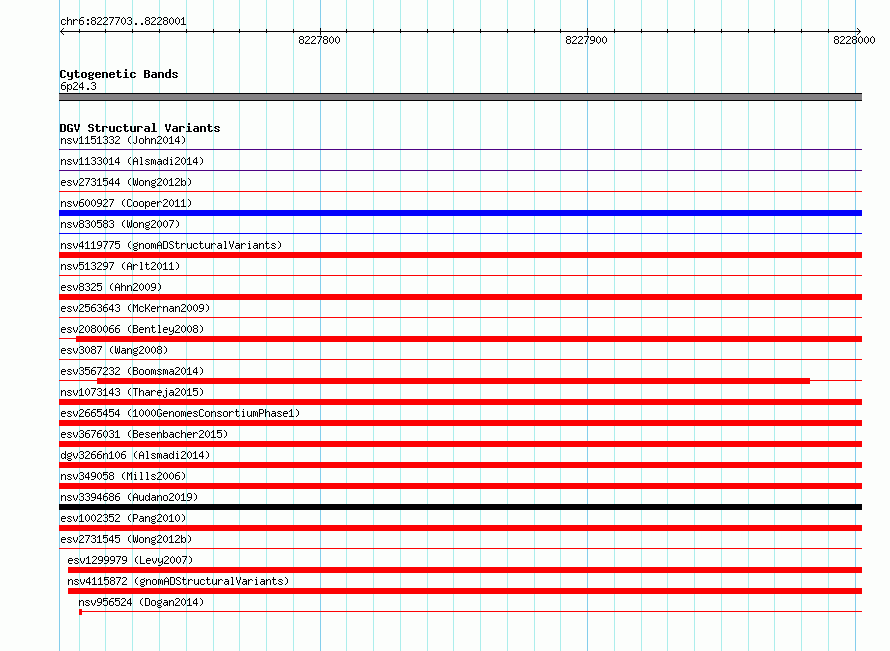Open esv2731545 (Wong2012b) label
This screenshot has height=651, width=890.
[126, 539]
